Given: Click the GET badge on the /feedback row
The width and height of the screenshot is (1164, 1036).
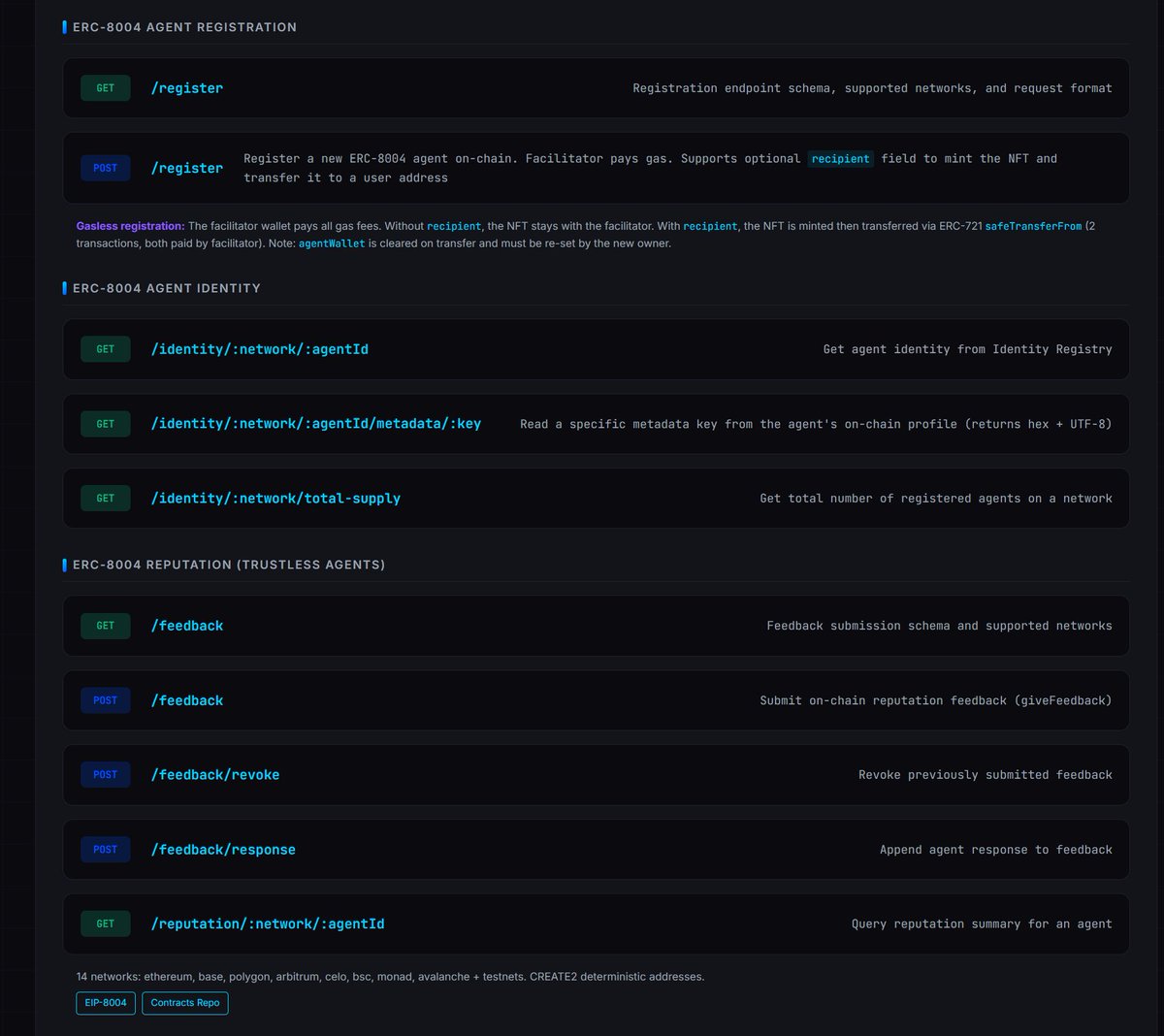Looking at the screenshot, I should [x=106, y=627].
